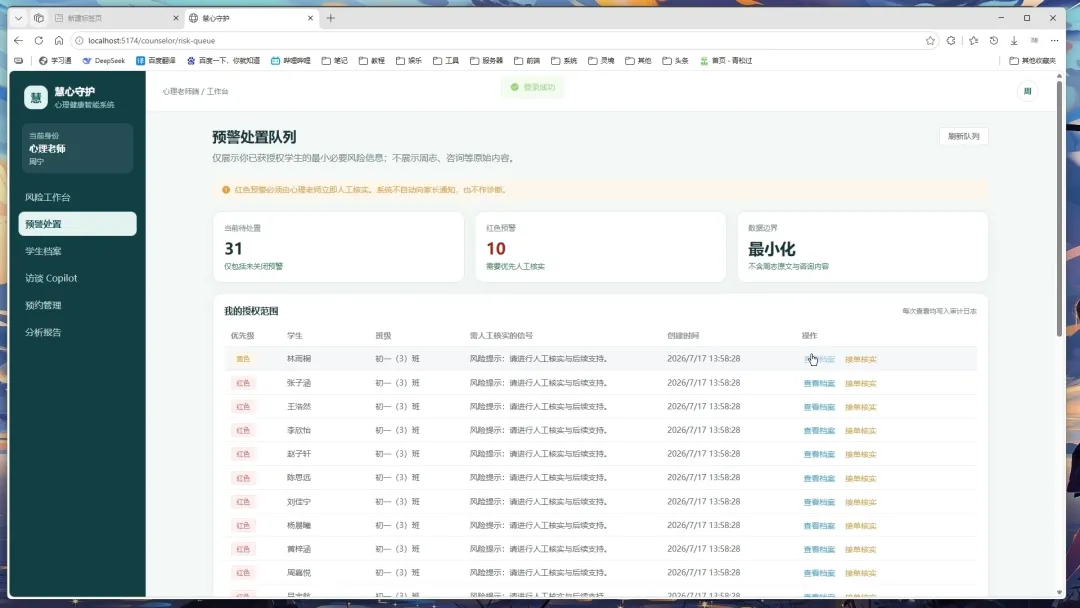Click 查看档案 for 张子涵
The width and height of the screenshot is (1080, 608).
pyautogui.click(x=819, y=384)
